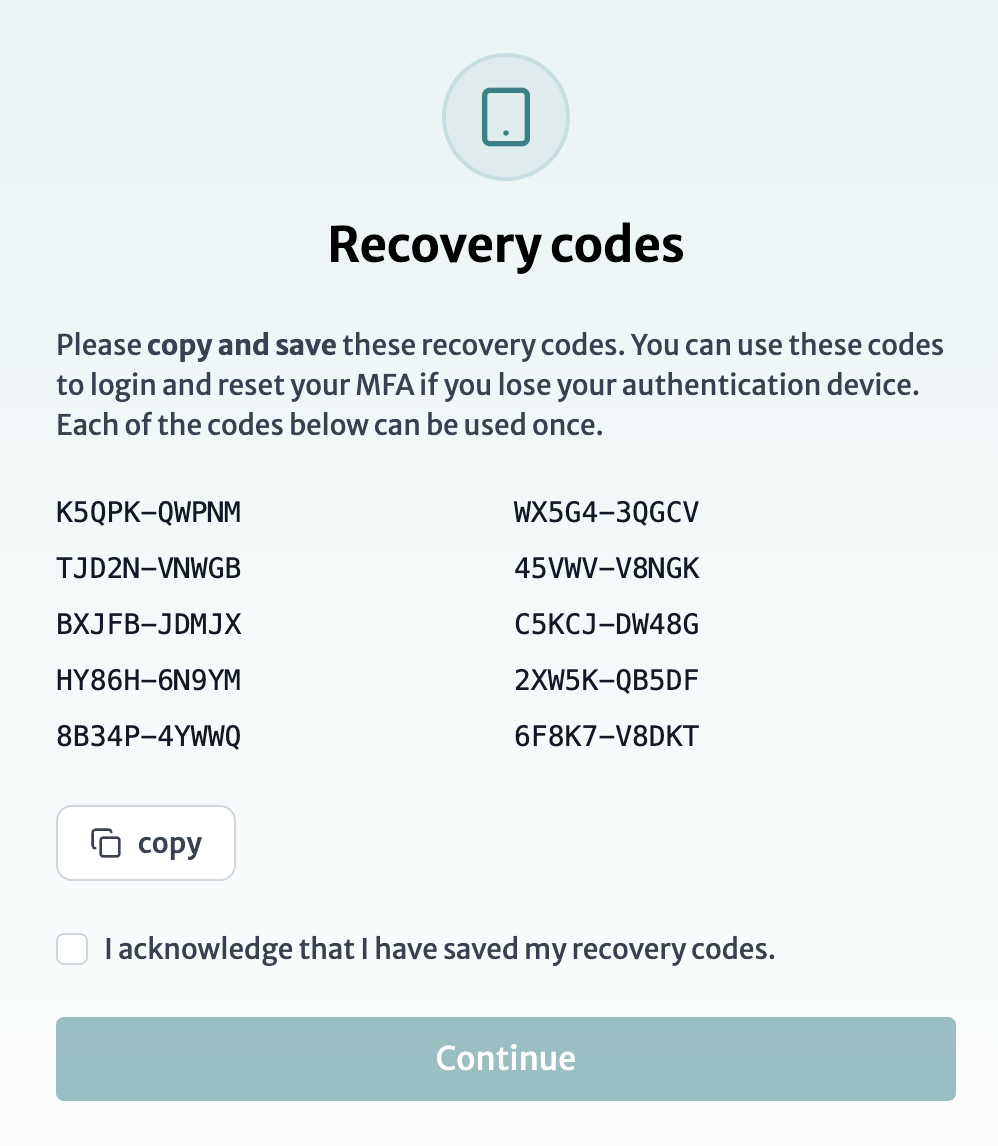Screen dimensions: 998x1146
Task: Select recovery code 8B34P-4YWWQ
Action: (x=148, y=736)
